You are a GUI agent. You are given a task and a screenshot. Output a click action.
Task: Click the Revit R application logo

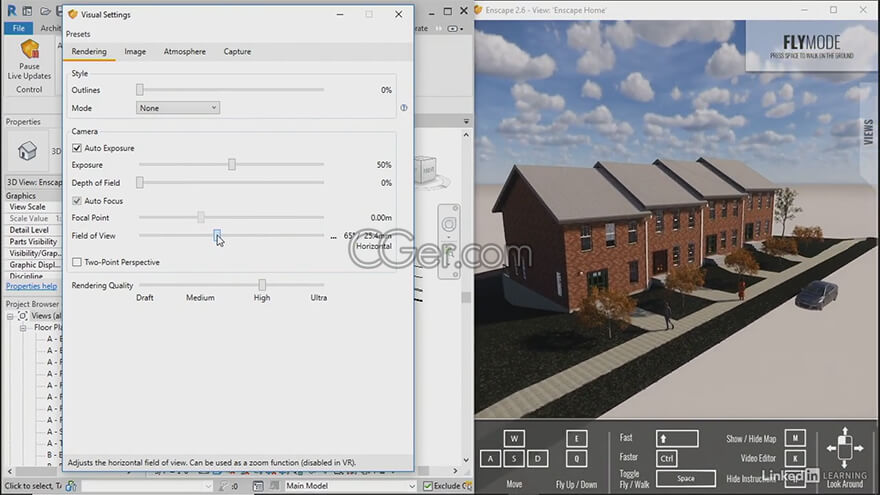[x=11, y=11]
